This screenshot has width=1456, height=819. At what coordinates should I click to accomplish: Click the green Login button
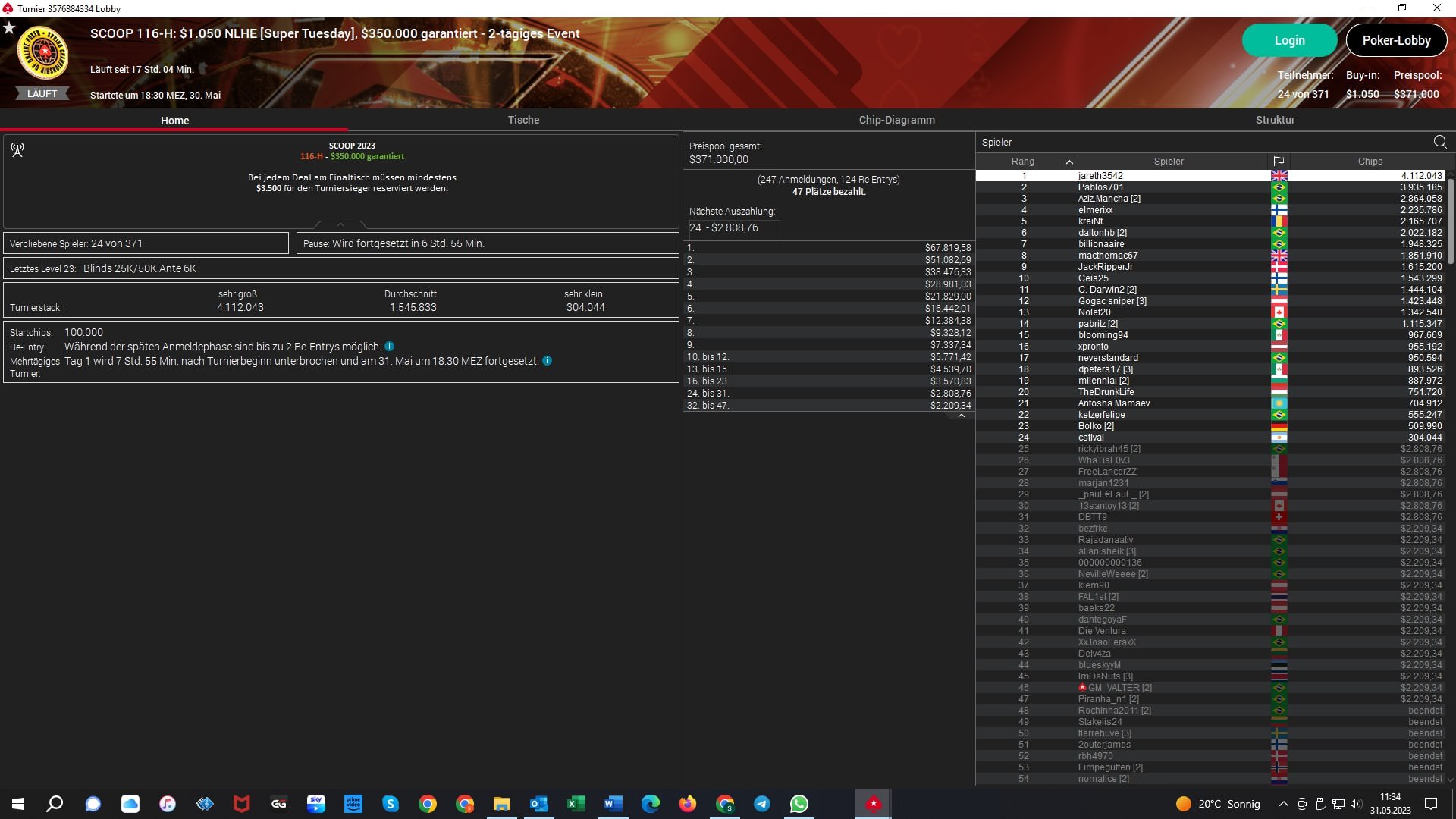point(1289,40)
